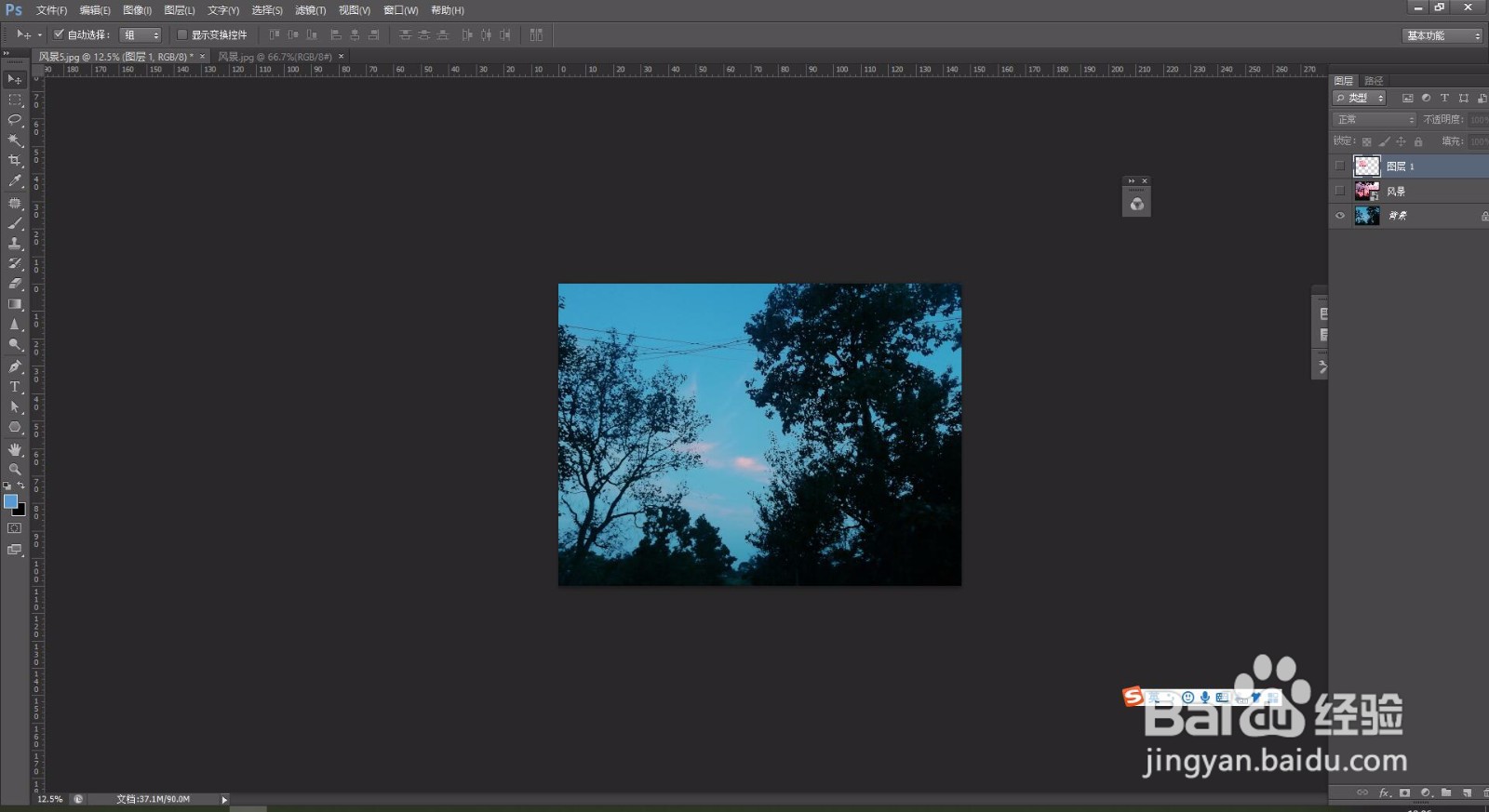
Task: Toggle Quick Mask mode icon
Action: click(x=14, y=528)
